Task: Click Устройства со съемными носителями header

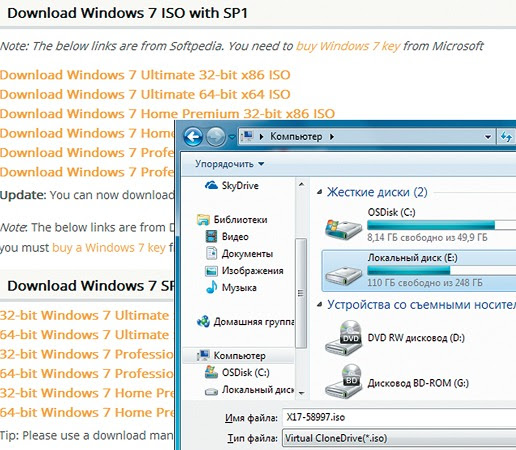Action: tap(421, 305)
